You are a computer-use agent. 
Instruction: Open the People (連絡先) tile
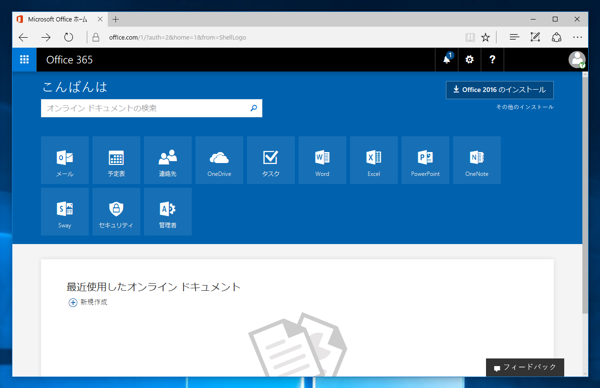coord(168,160)
